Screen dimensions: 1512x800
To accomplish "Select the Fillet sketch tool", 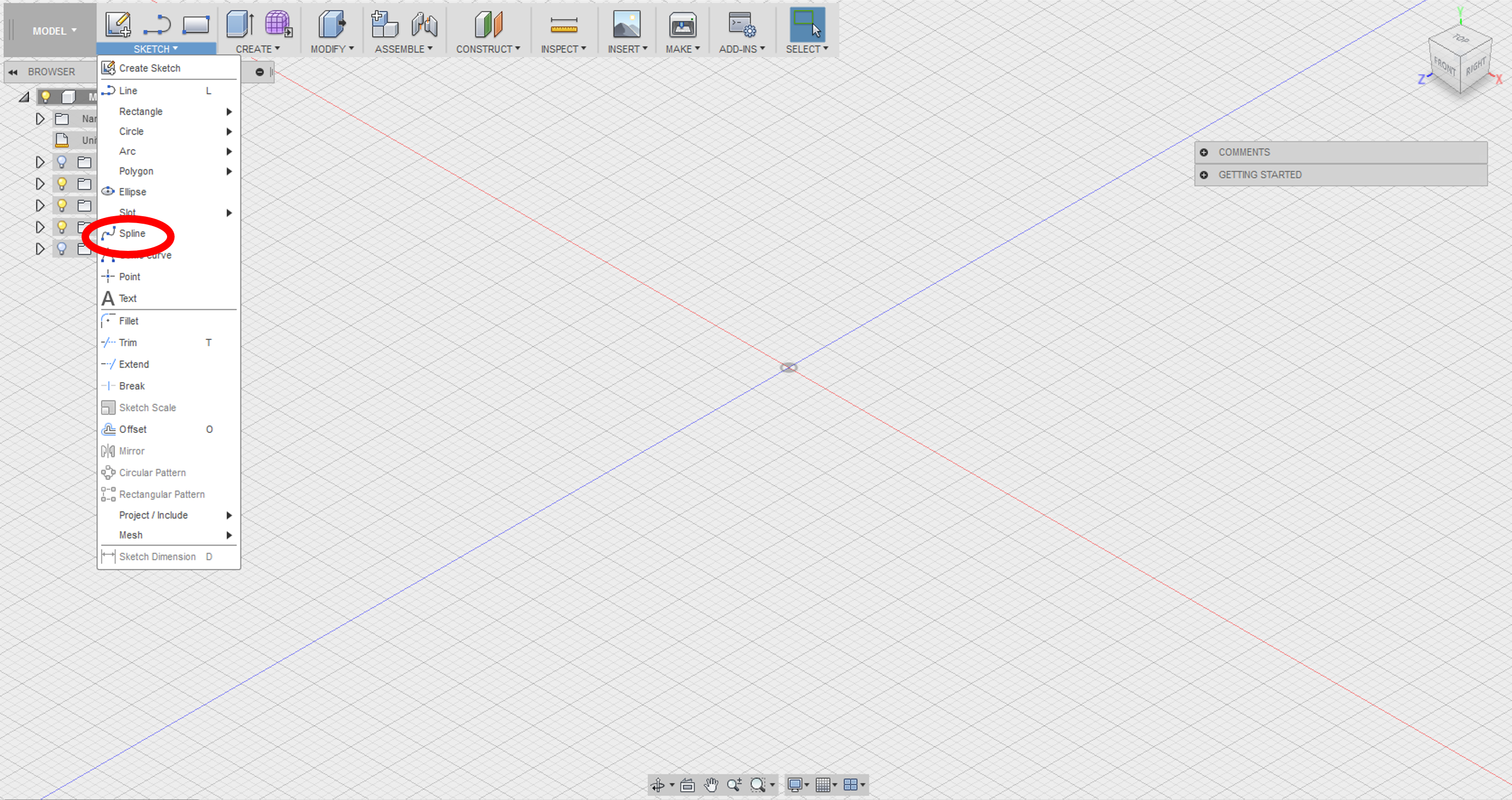I will [128, 320].
